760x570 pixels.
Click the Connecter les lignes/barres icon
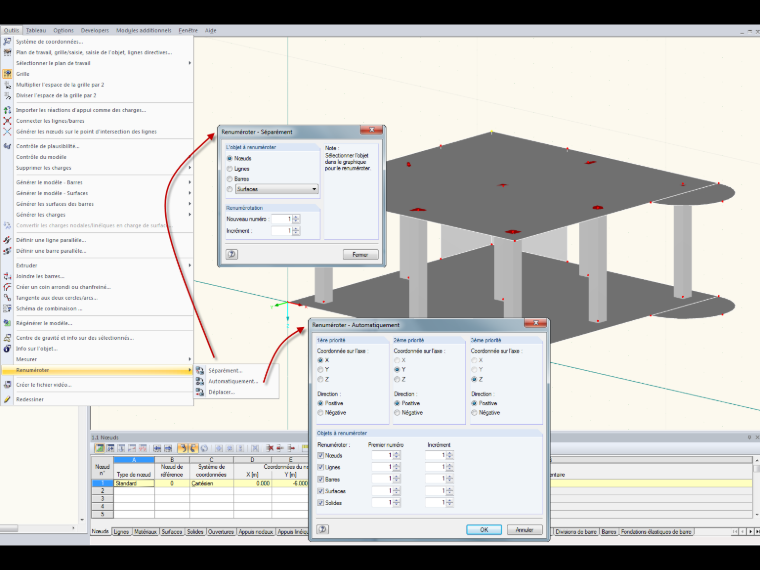tap(7, 121)
